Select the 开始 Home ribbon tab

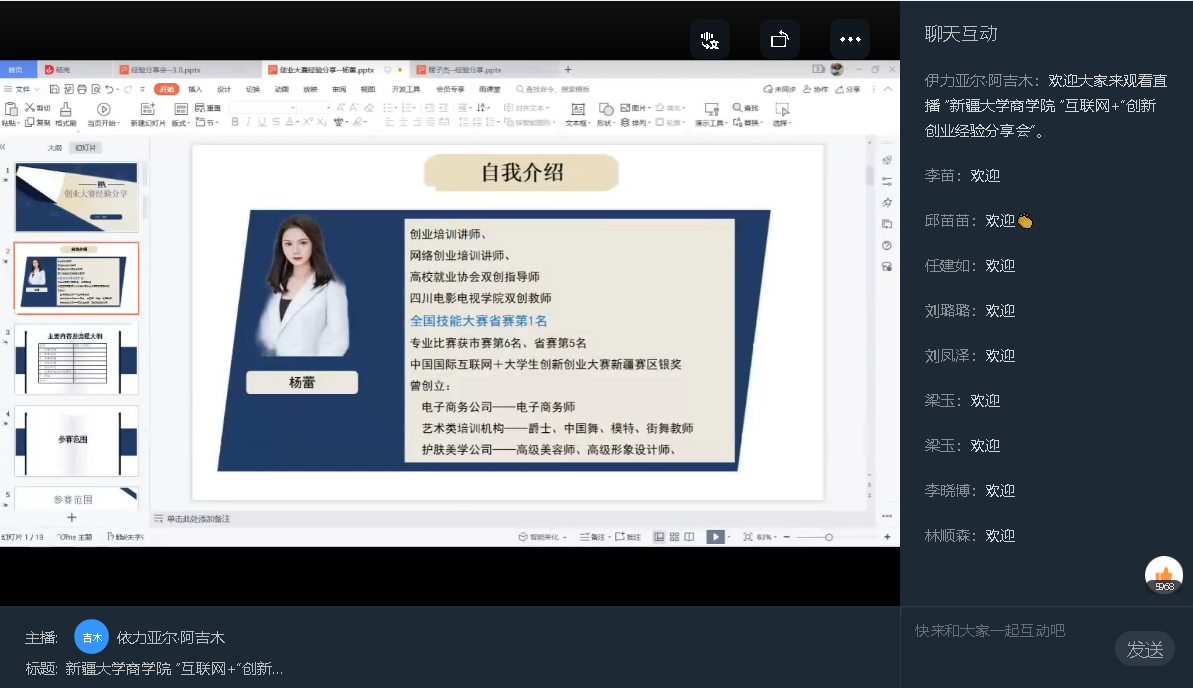[167, 89]
